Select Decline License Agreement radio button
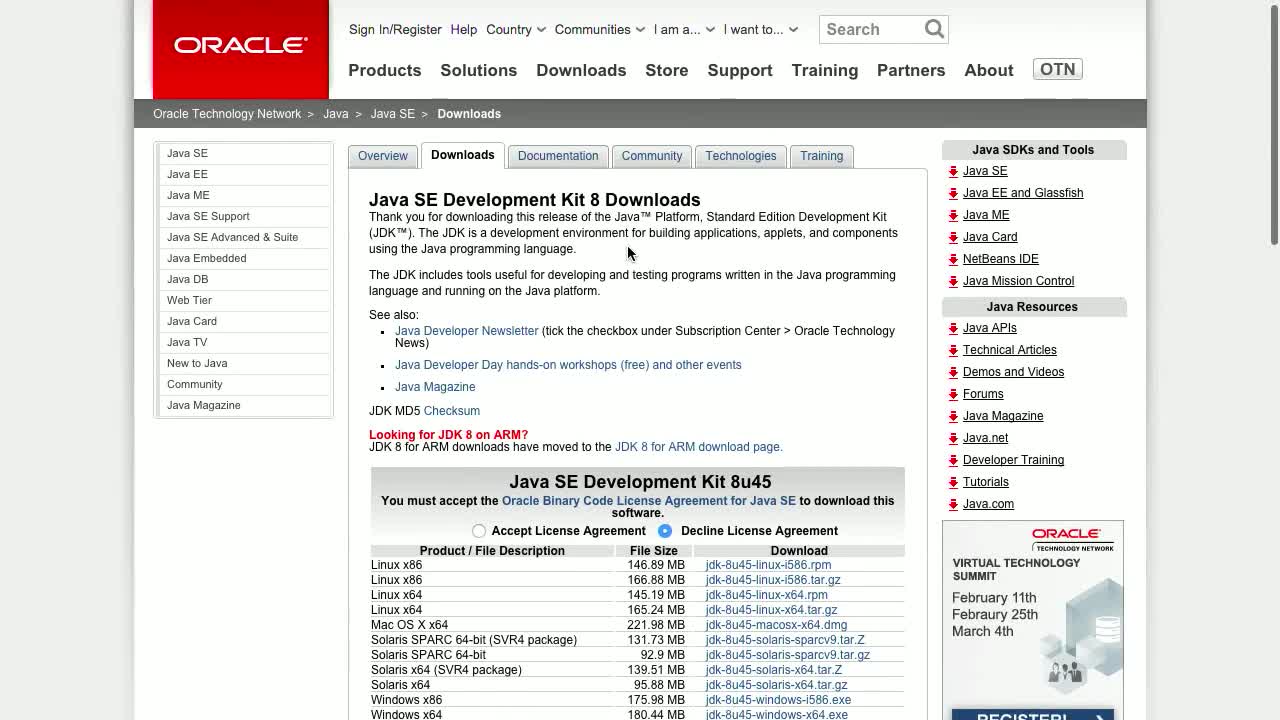The width and height of the screenshot is (1280, 720). click(x=665, y=531)
